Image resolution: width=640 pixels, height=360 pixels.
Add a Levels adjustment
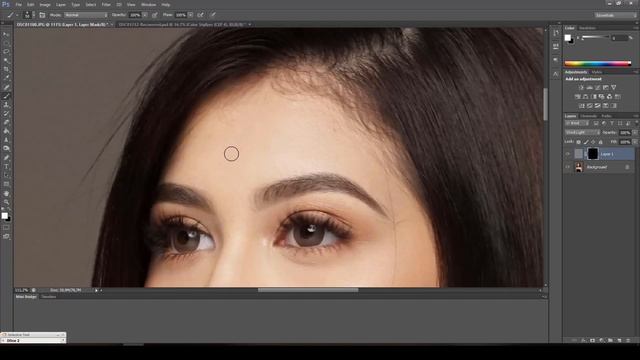tap(589, 87)
